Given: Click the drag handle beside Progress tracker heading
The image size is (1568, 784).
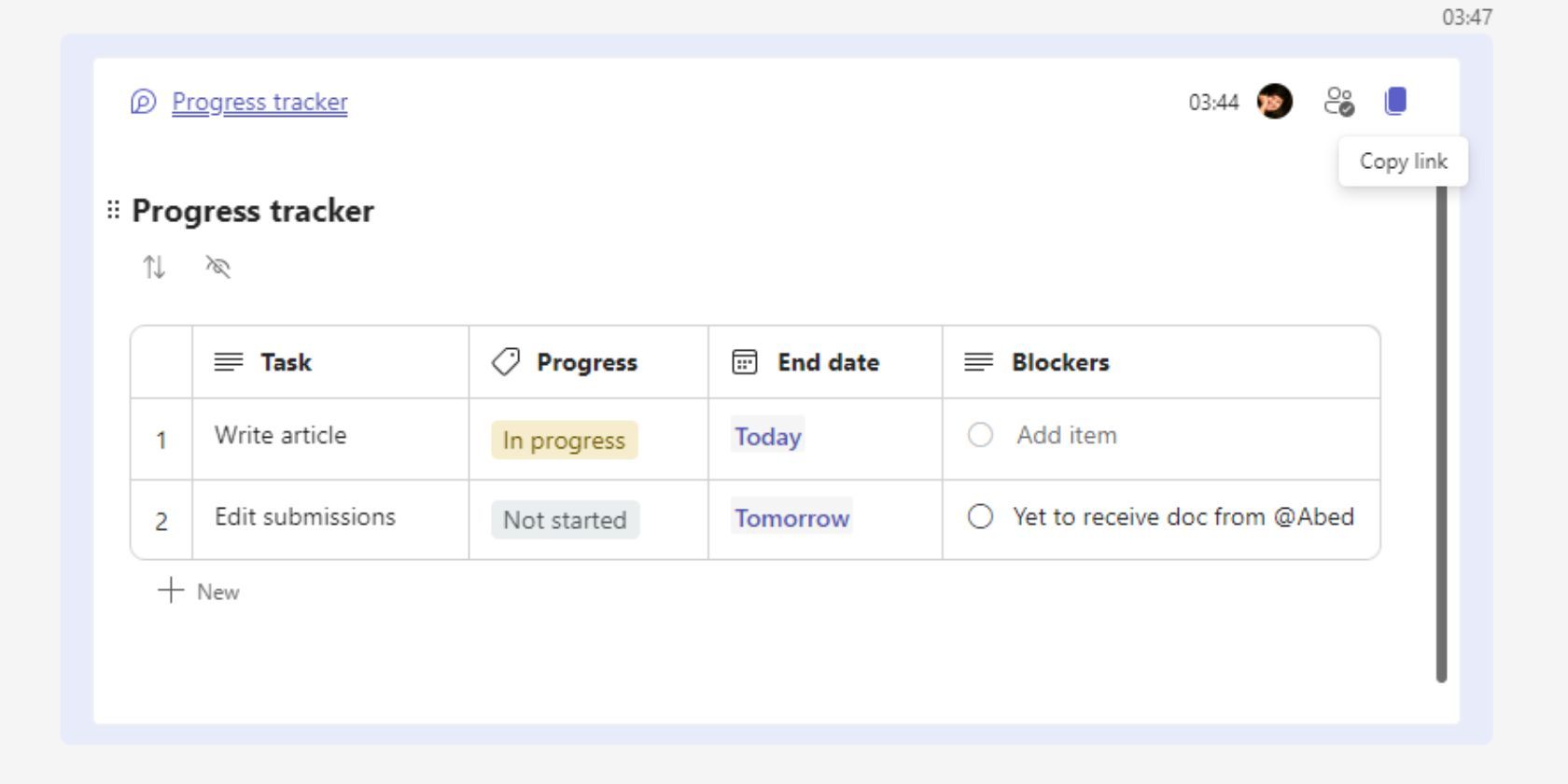Looking at the screenshot, I should pyautogui.click(x=112, y=209).
